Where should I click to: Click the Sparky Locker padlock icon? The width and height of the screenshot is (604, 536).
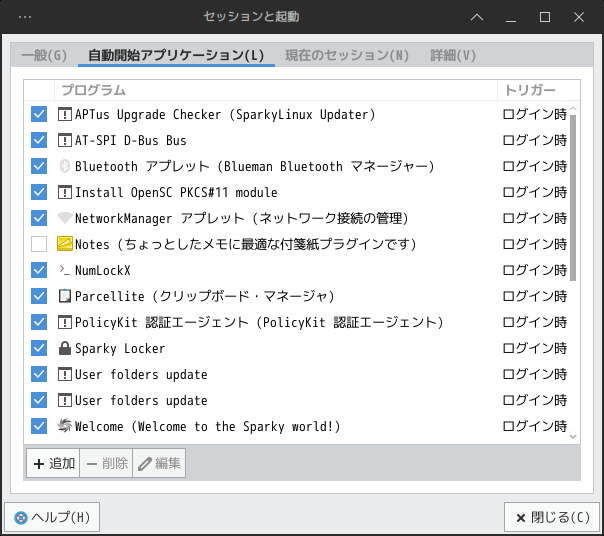64,348
